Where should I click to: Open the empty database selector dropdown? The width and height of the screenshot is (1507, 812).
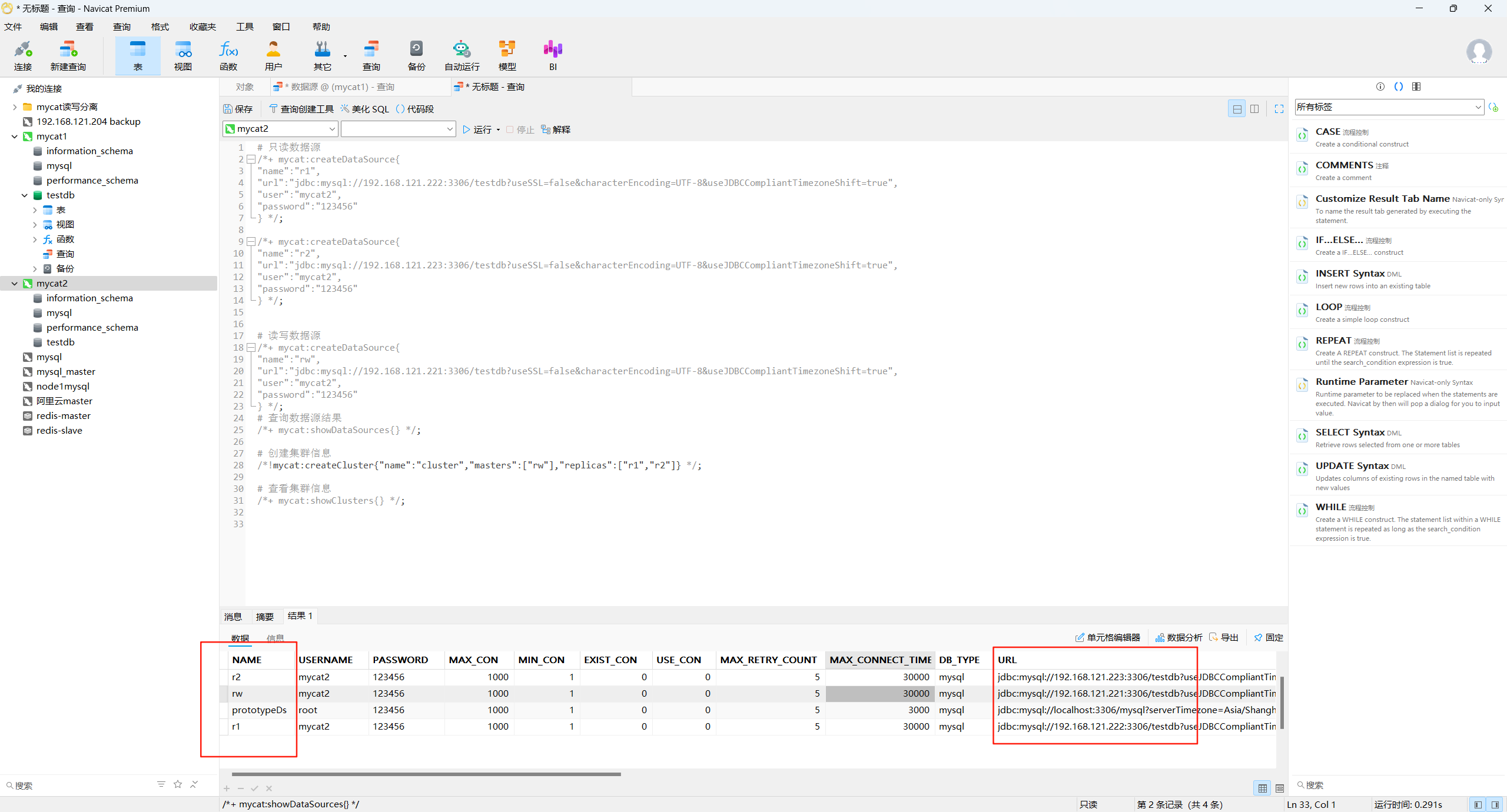tap(399, 129)
